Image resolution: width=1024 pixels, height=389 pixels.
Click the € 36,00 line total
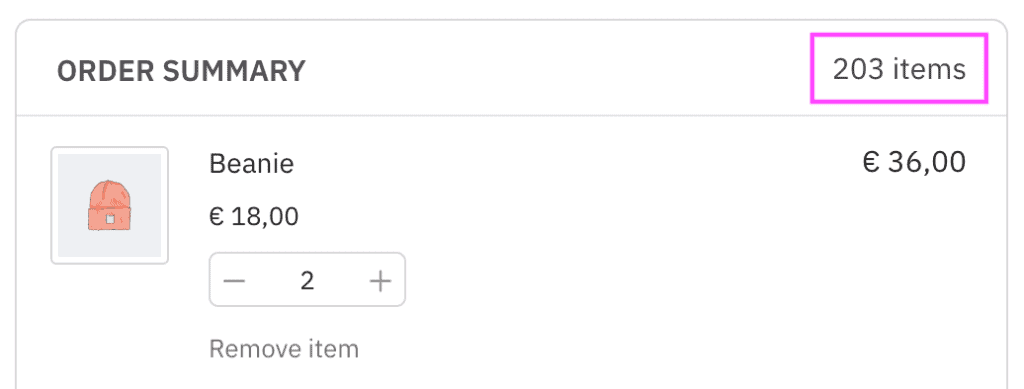tap(914, 162)
